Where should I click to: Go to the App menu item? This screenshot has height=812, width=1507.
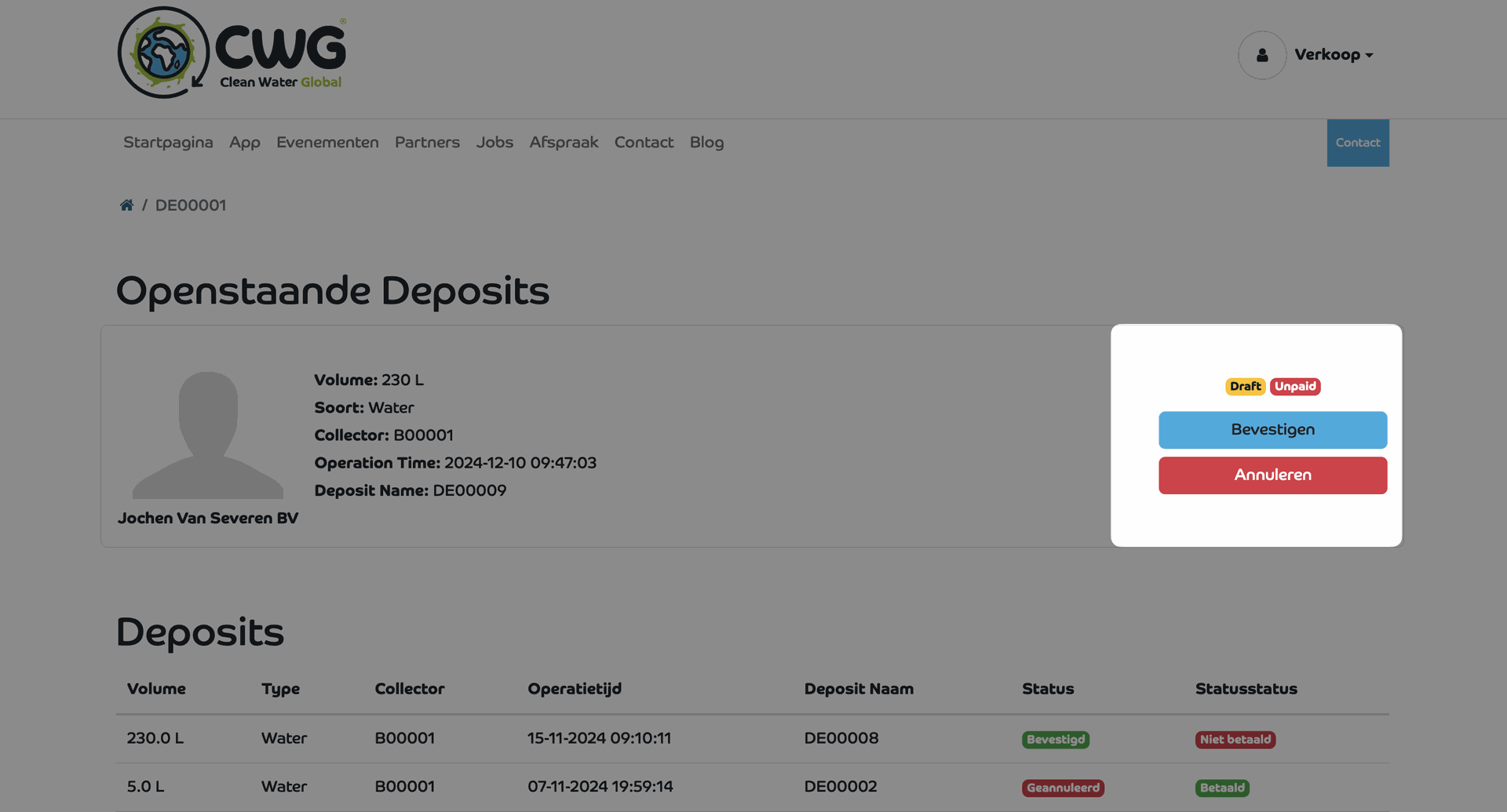point(244,143)
